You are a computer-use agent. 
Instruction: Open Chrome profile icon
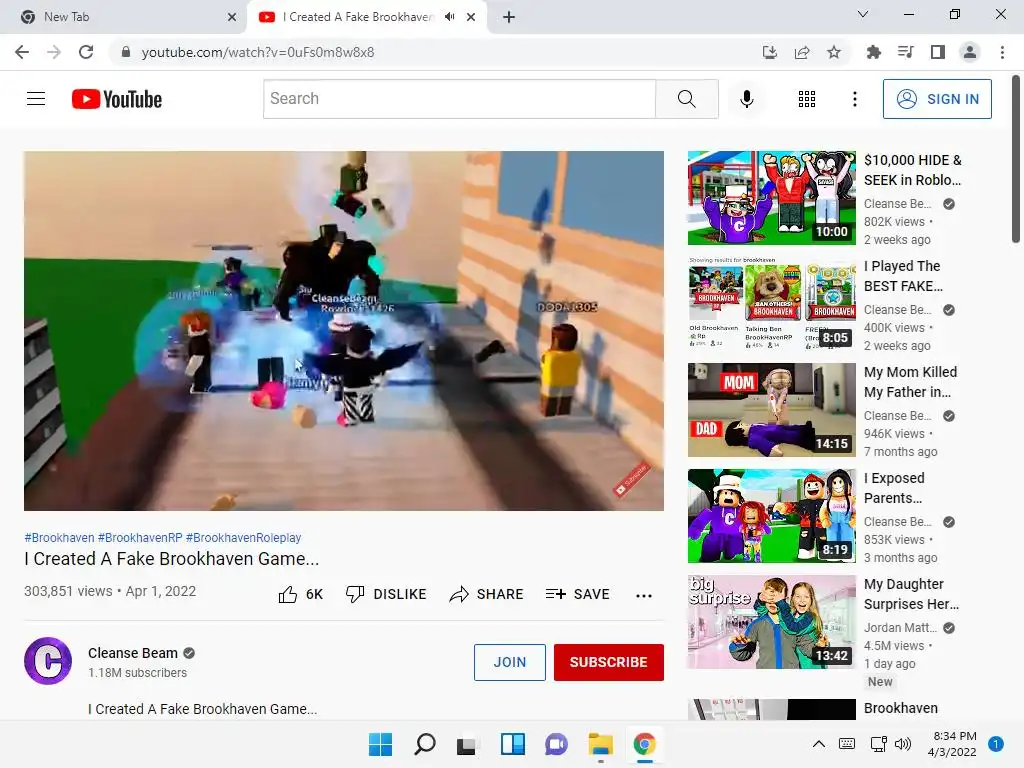pyautogui.click(x=970, y=52)
